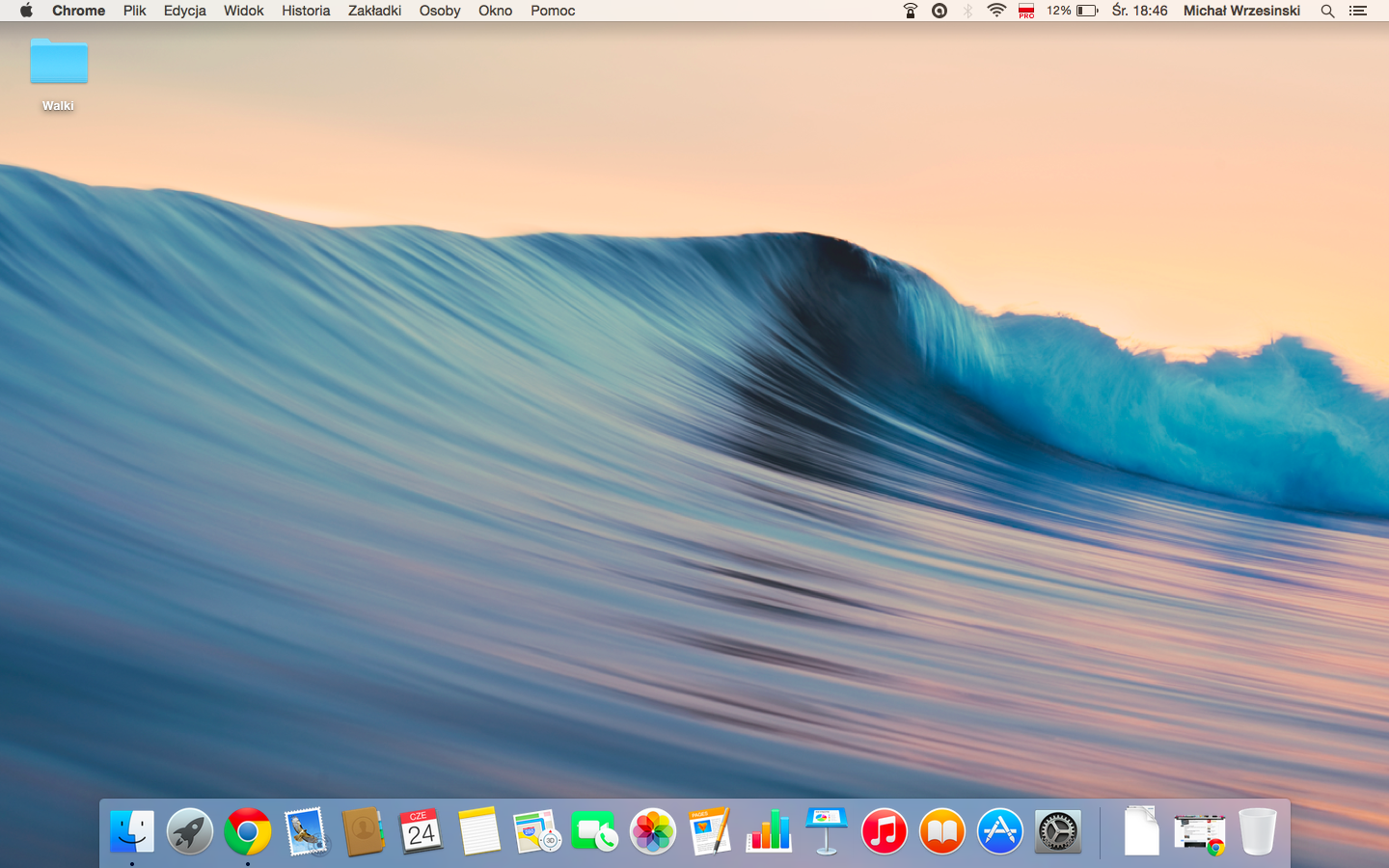Open the Historia menu
This screenshot has height=868, width=1389.
point(306,11)
